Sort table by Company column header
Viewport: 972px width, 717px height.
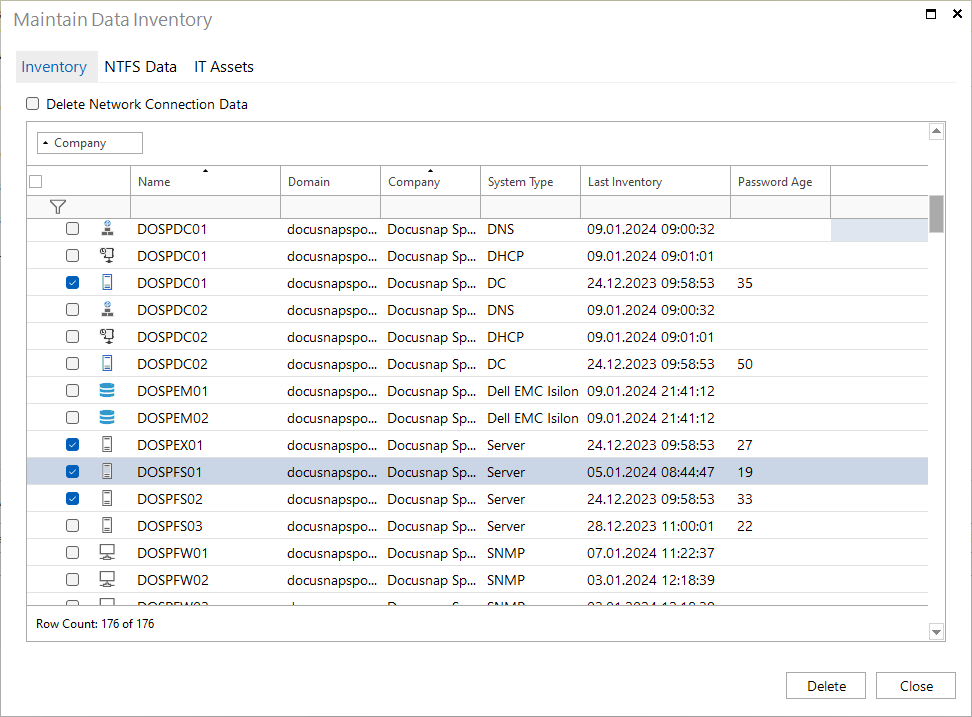coord(430,181)
